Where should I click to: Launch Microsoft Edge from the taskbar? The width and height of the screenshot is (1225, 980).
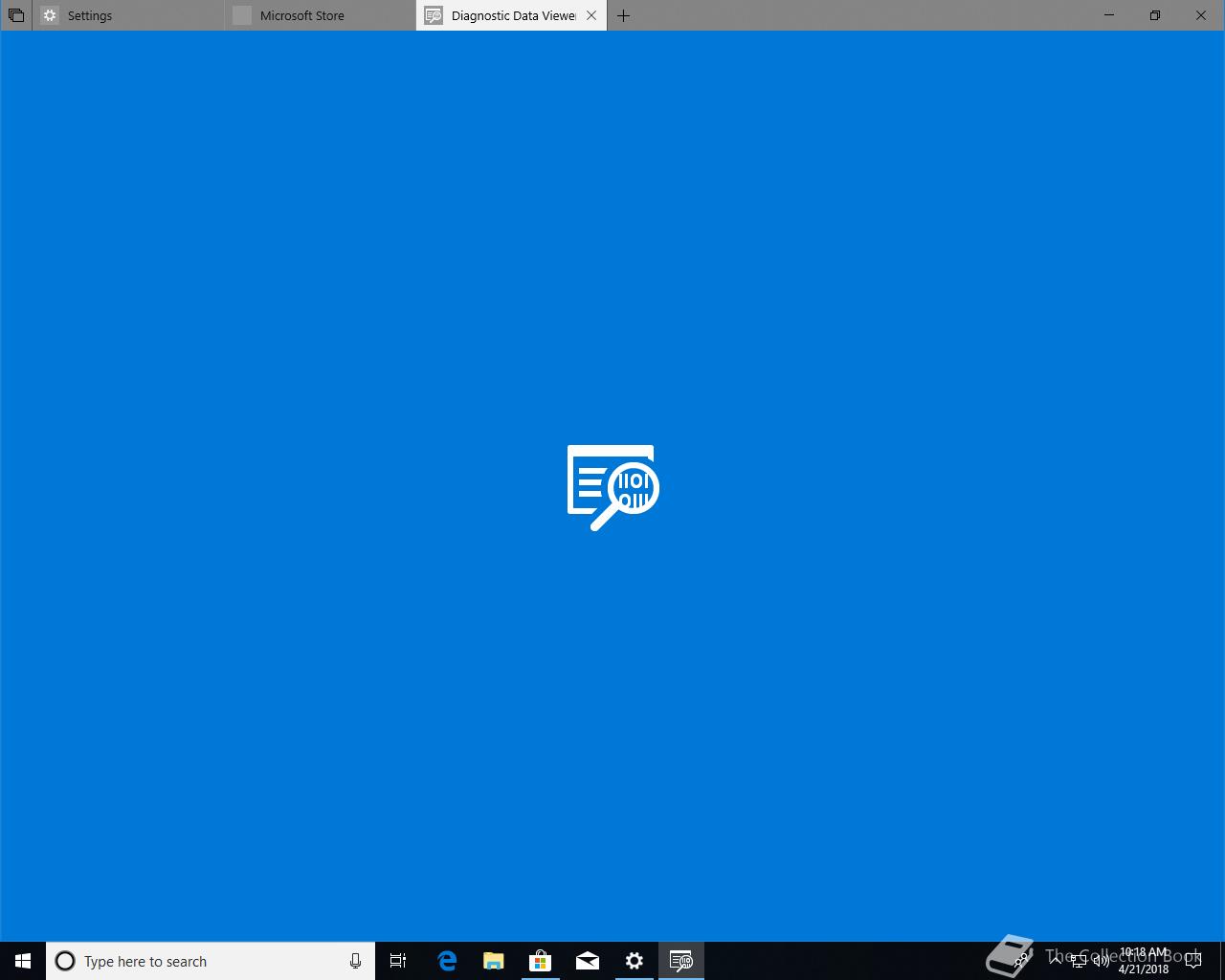pos(447,961)
